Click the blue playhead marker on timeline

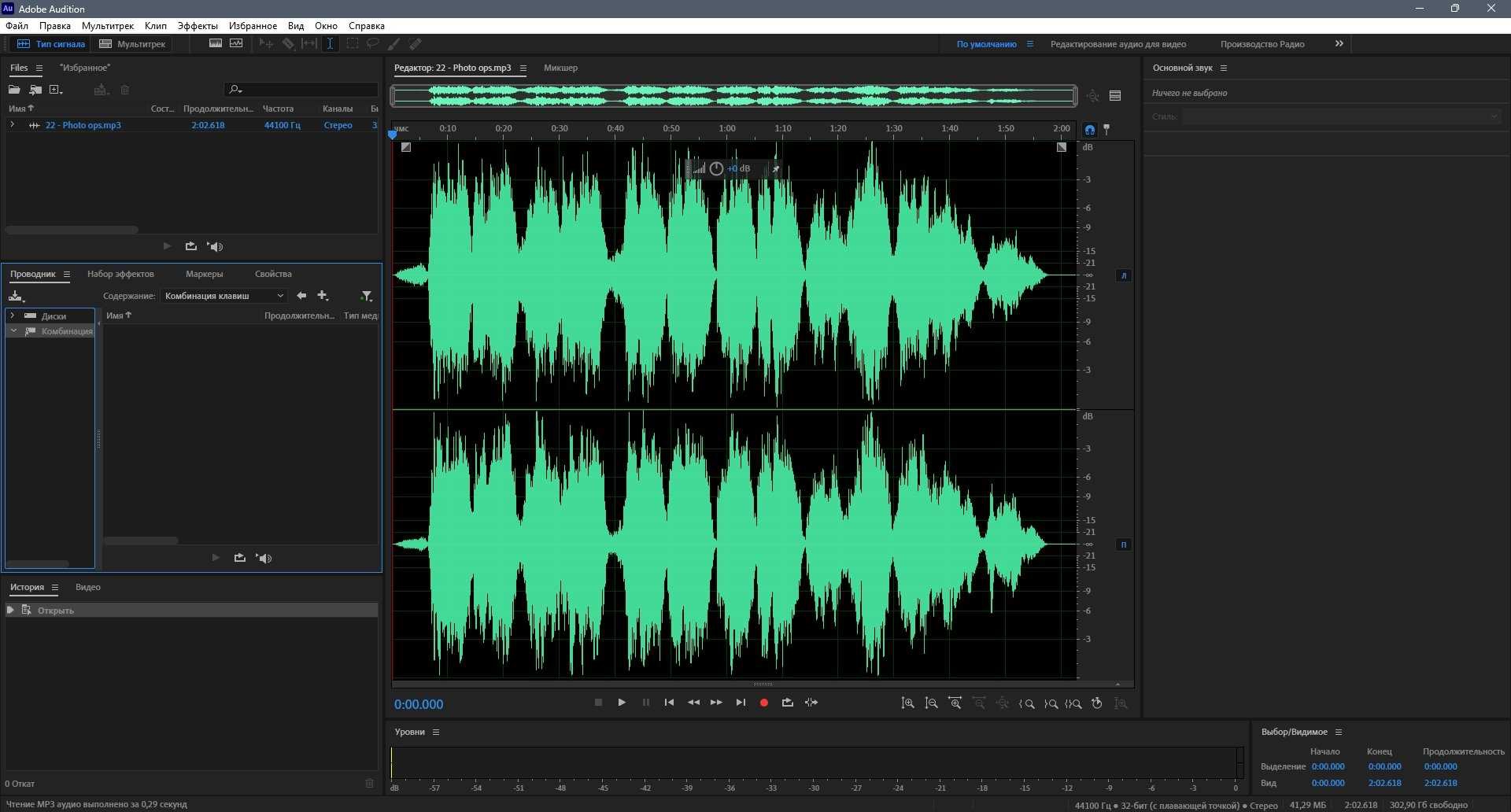393,135
